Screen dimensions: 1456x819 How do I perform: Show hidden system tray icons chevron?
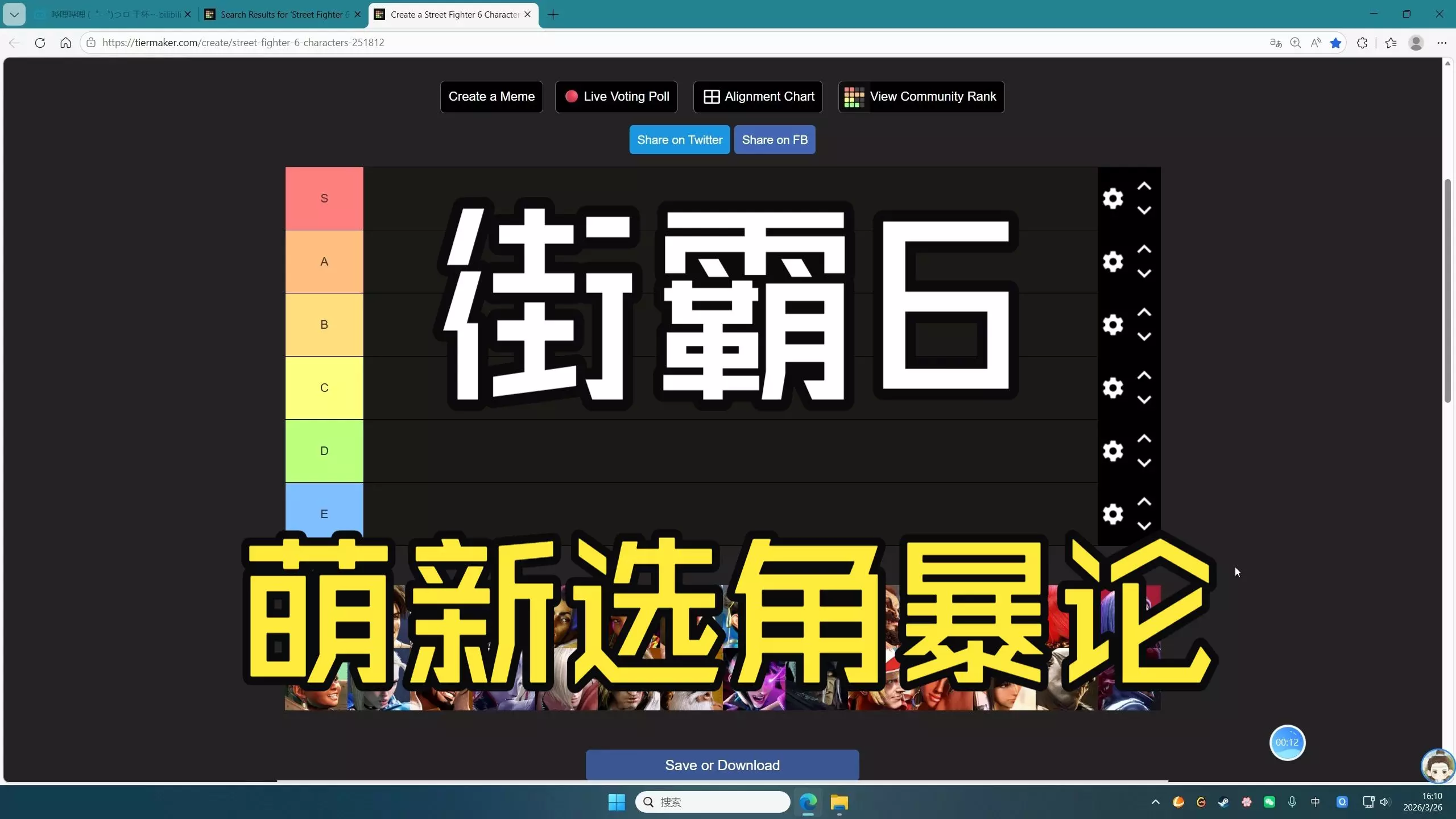click(1155, 802)
